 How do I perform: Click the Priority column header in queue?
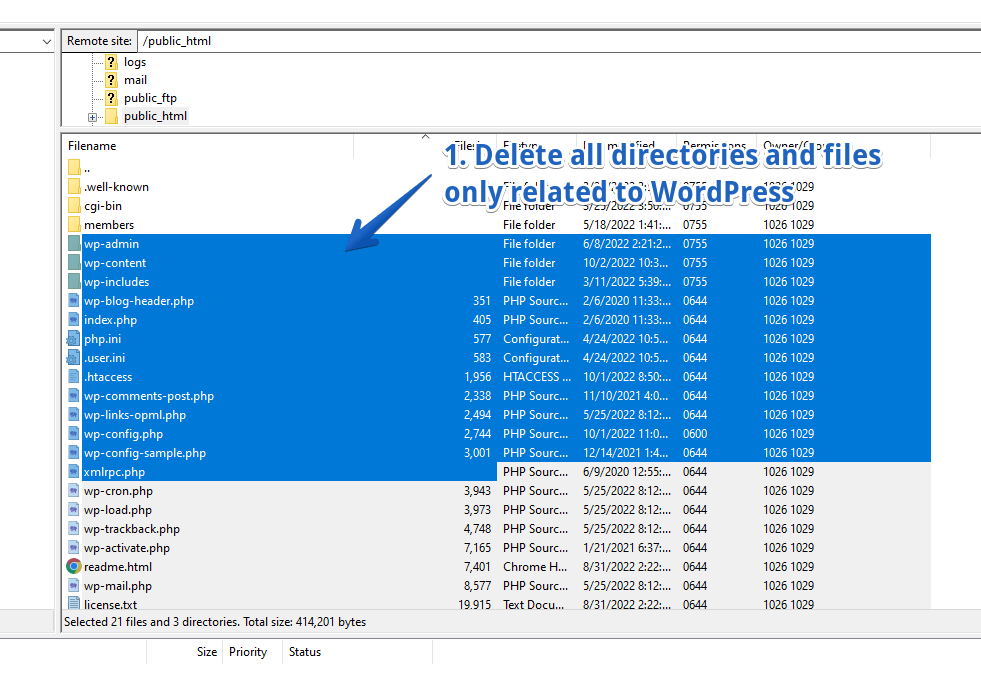248,652
